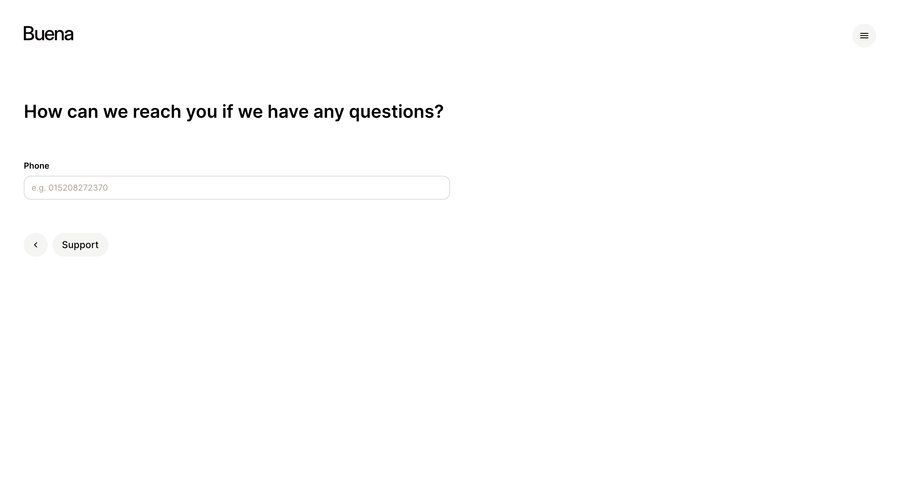Navigate home via Buena wordmark

pos(48,34)
